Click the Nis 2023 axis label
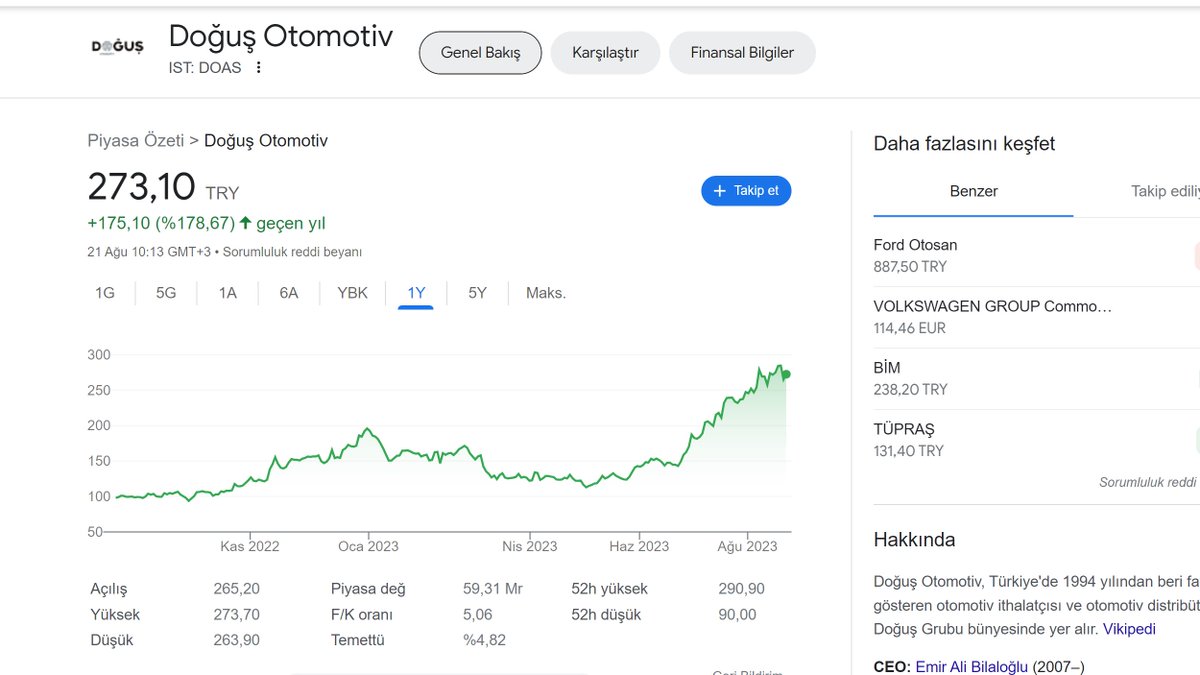 click(529, 546)
